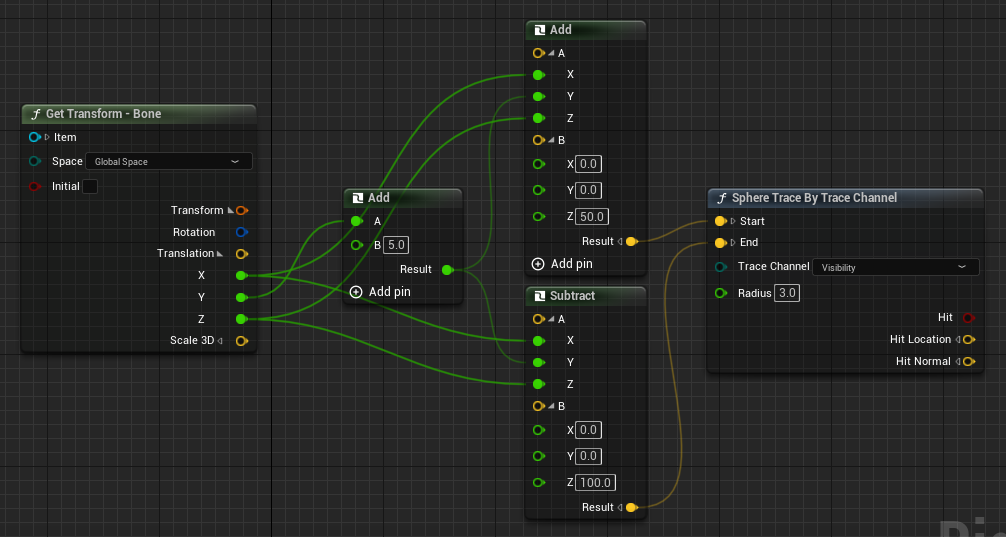Click the Space pin on Get Transform
This screenshot has width=1006, height=537.
pyautogui.click(x=35, y=162)
